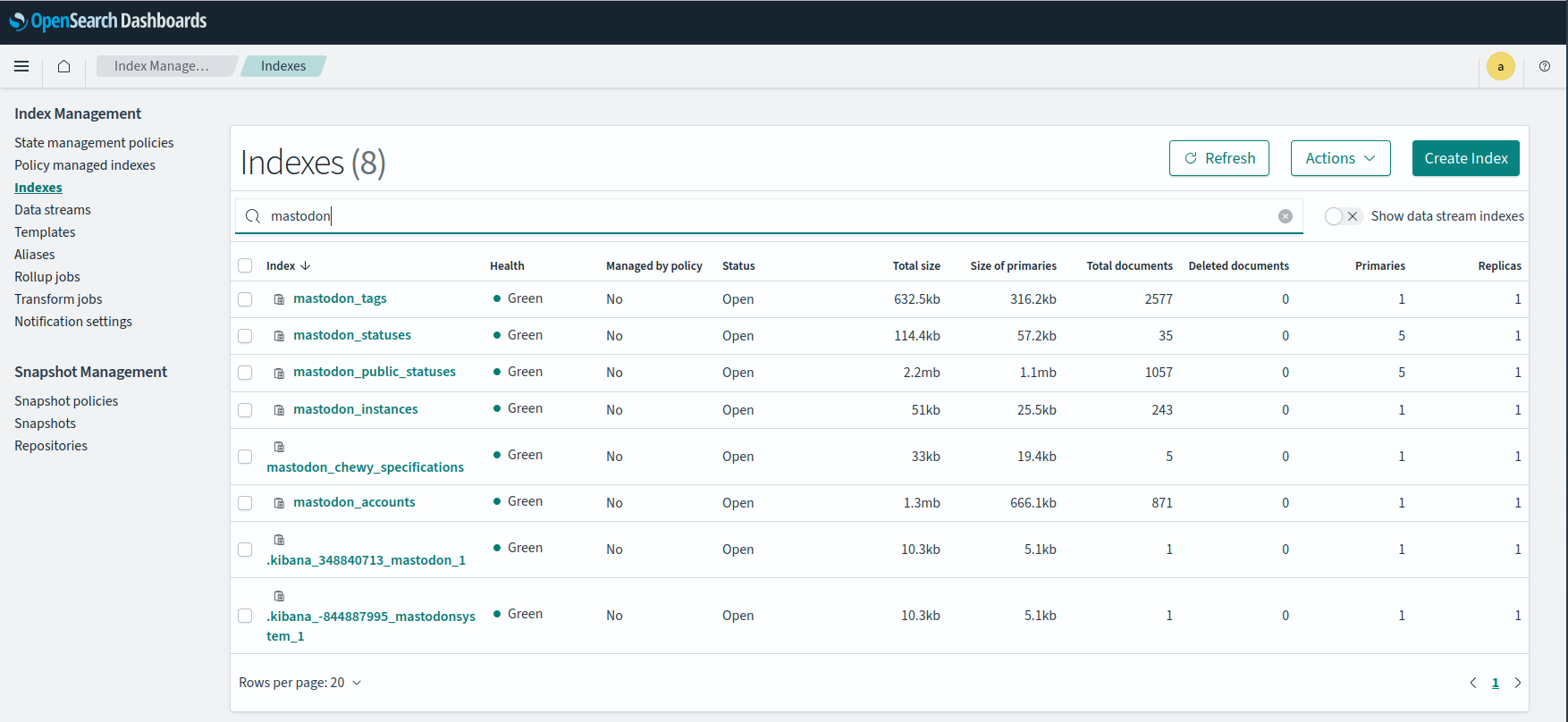Click the document icon beside mastodon_public_statuses
1568x722 pixels.
(279, 373)
